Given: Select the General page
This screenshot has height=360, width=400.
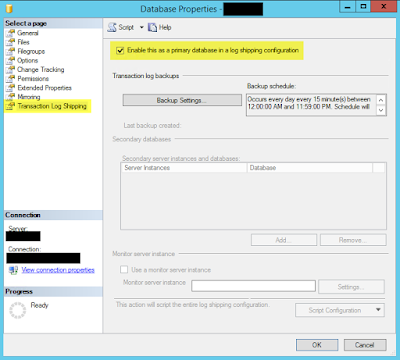Looking at the screenshot, I should click(28, 33).
